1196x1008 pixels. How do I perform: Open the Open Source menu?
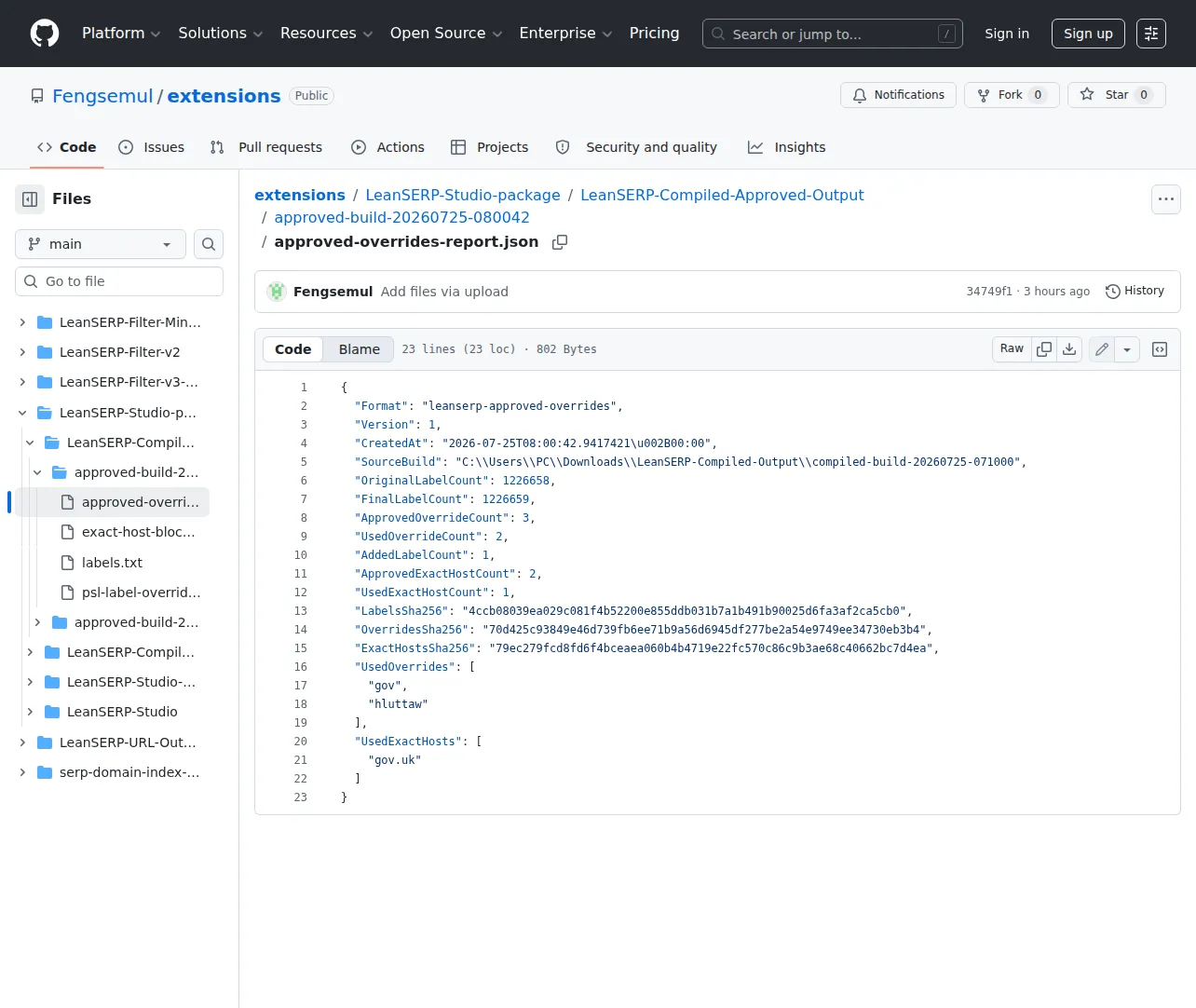coord(446,34)
